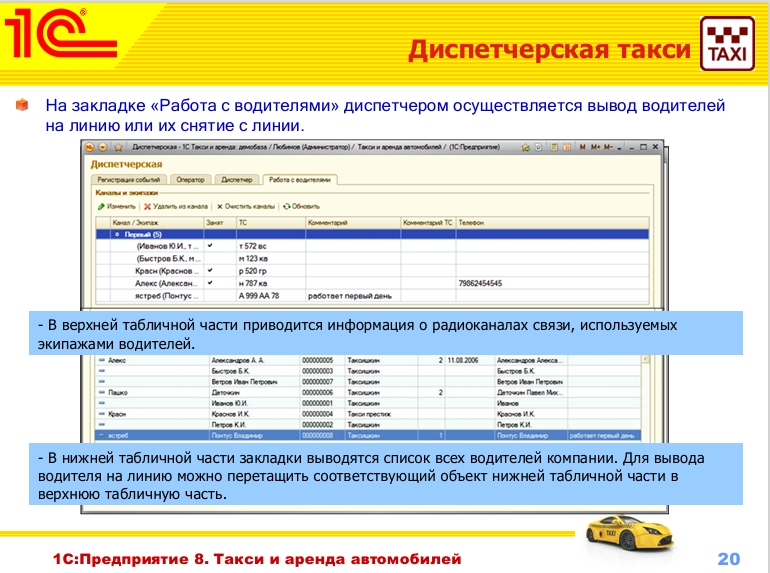This screenshot has width=770, height=573.
Task: Collapse the Первый (5) channel group
Action: 118,233
